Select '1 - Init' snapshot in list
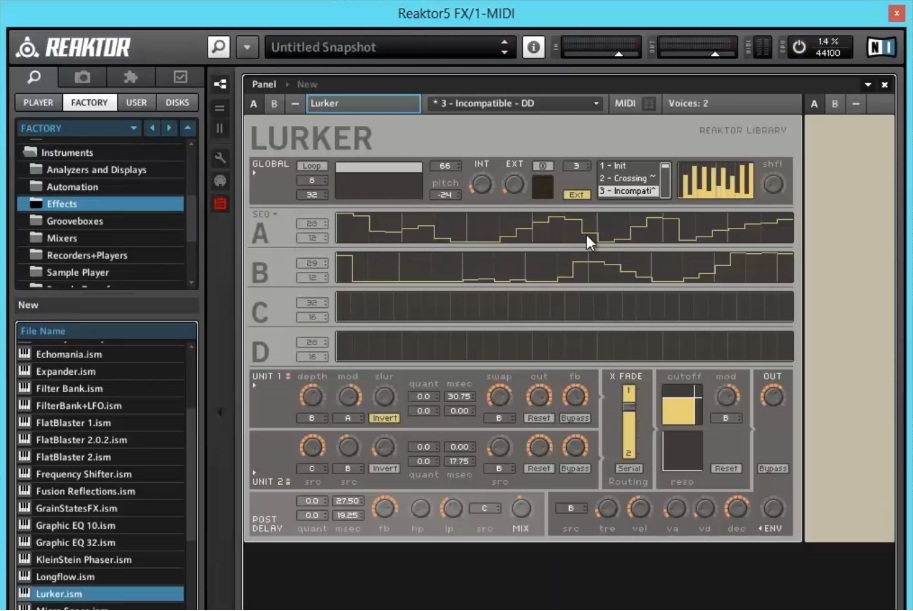Viewport: 913px width, 611px height. [x=628, y=166]
